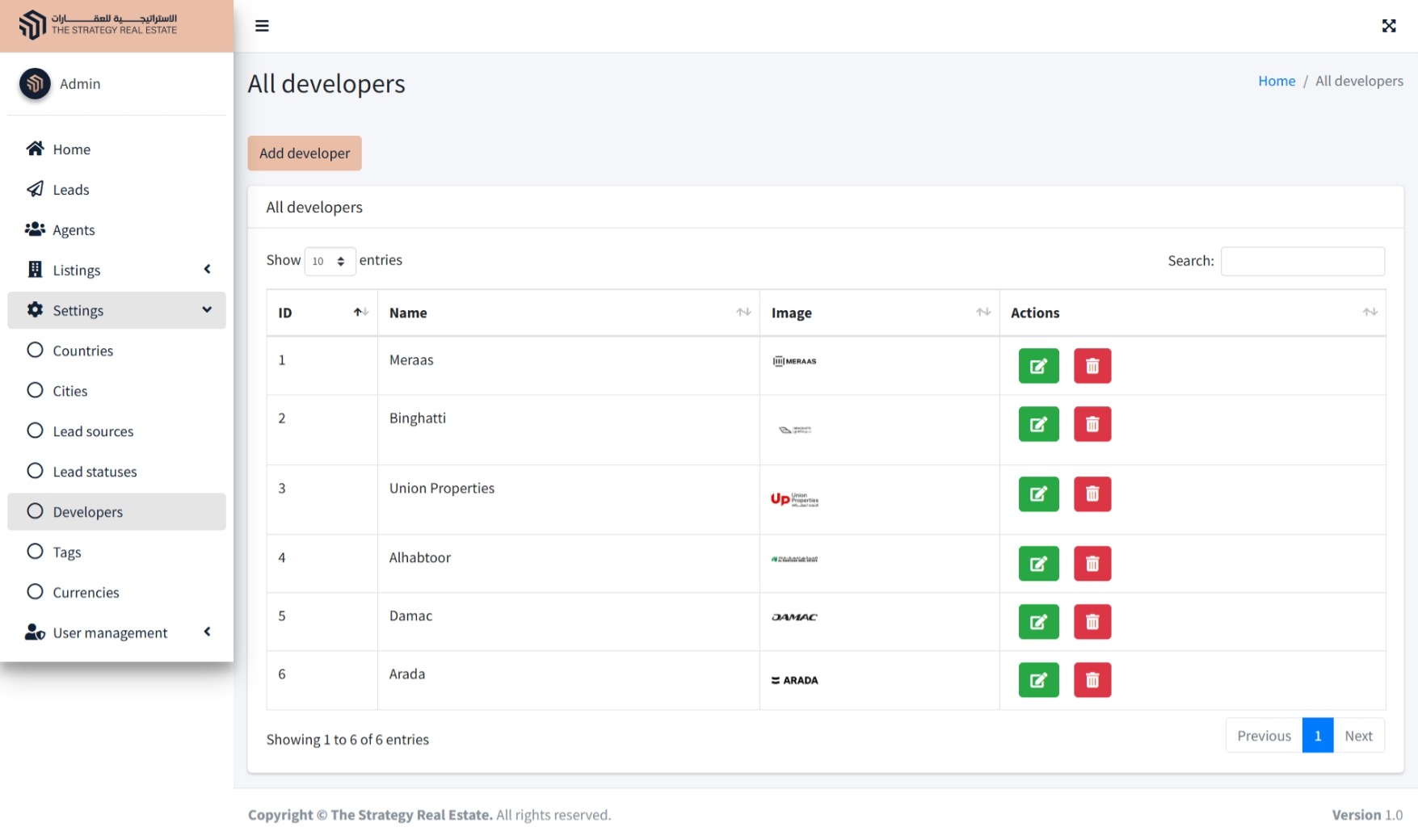Delete the Binghatti developer row
This screenshot has height=840, width=1418.
(1092, 424)
